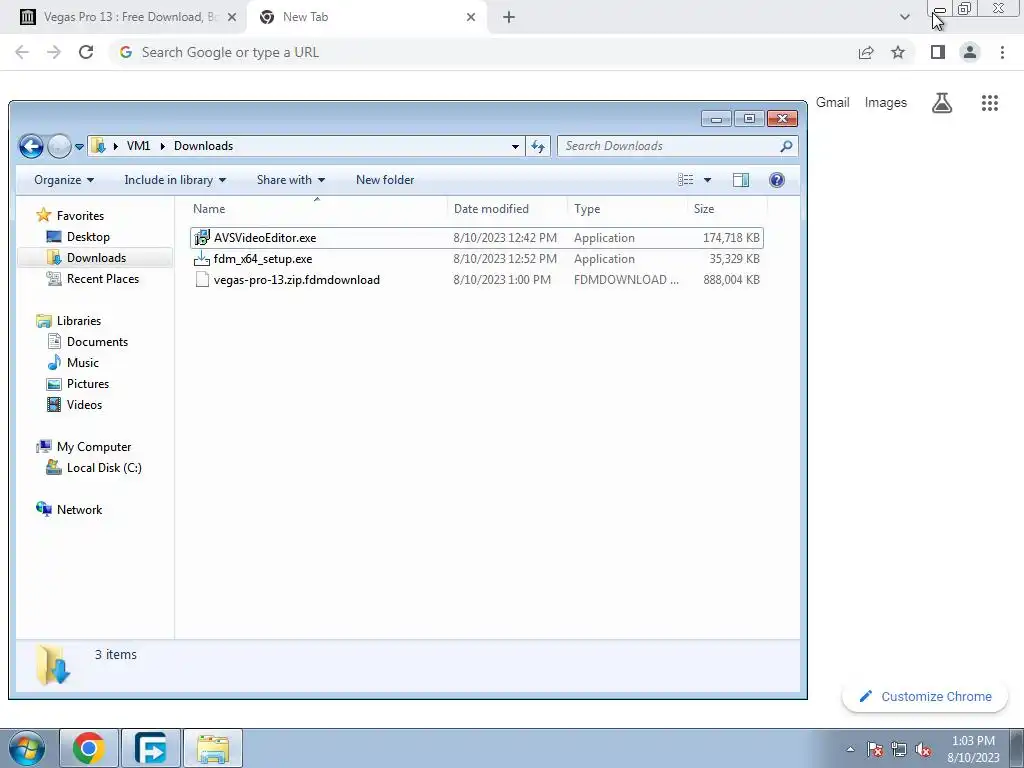Click the Explorer back navigation arrow

point(31,146)
